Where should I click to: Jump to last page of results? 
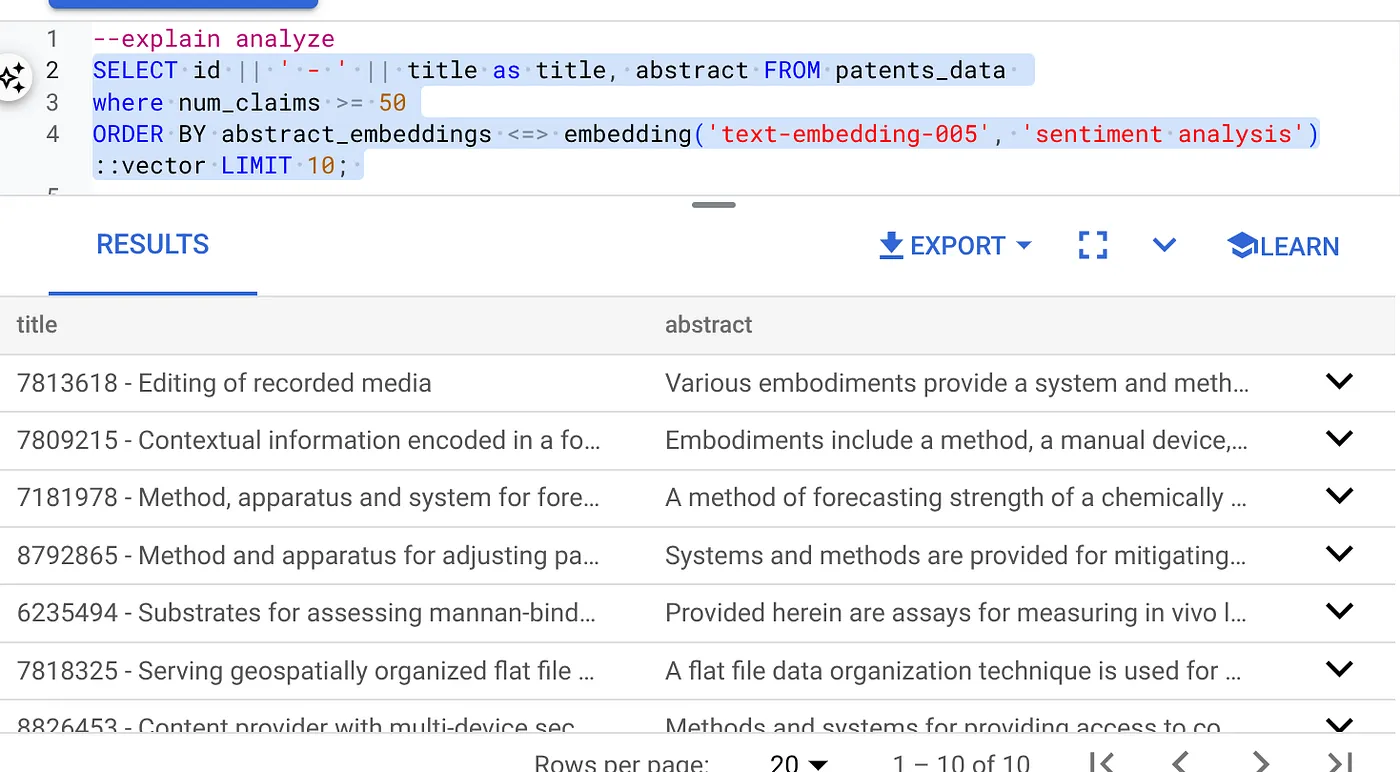[1340, 762]
